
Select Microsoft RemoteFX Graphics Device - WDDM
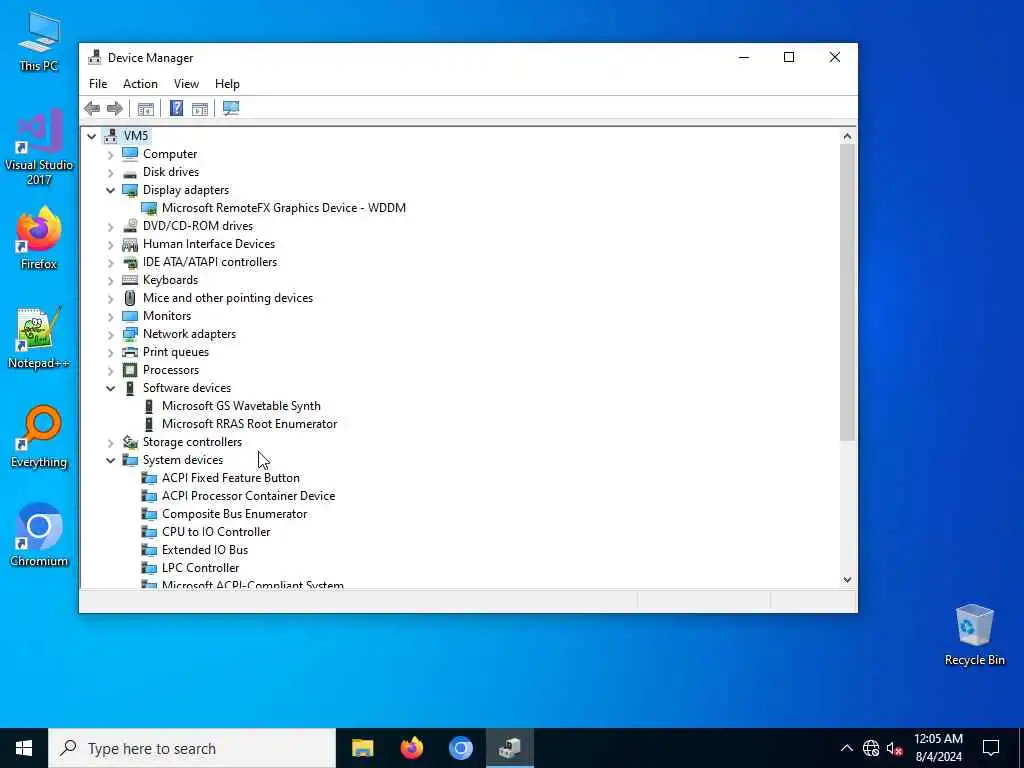tap(283, 208)
